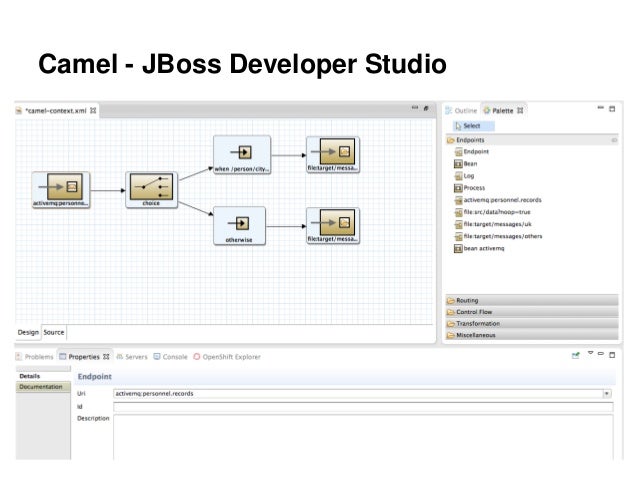Viewport: 638px width, 479px height.
Task: Minimize the Properties panel
Action: click(601, 354)
